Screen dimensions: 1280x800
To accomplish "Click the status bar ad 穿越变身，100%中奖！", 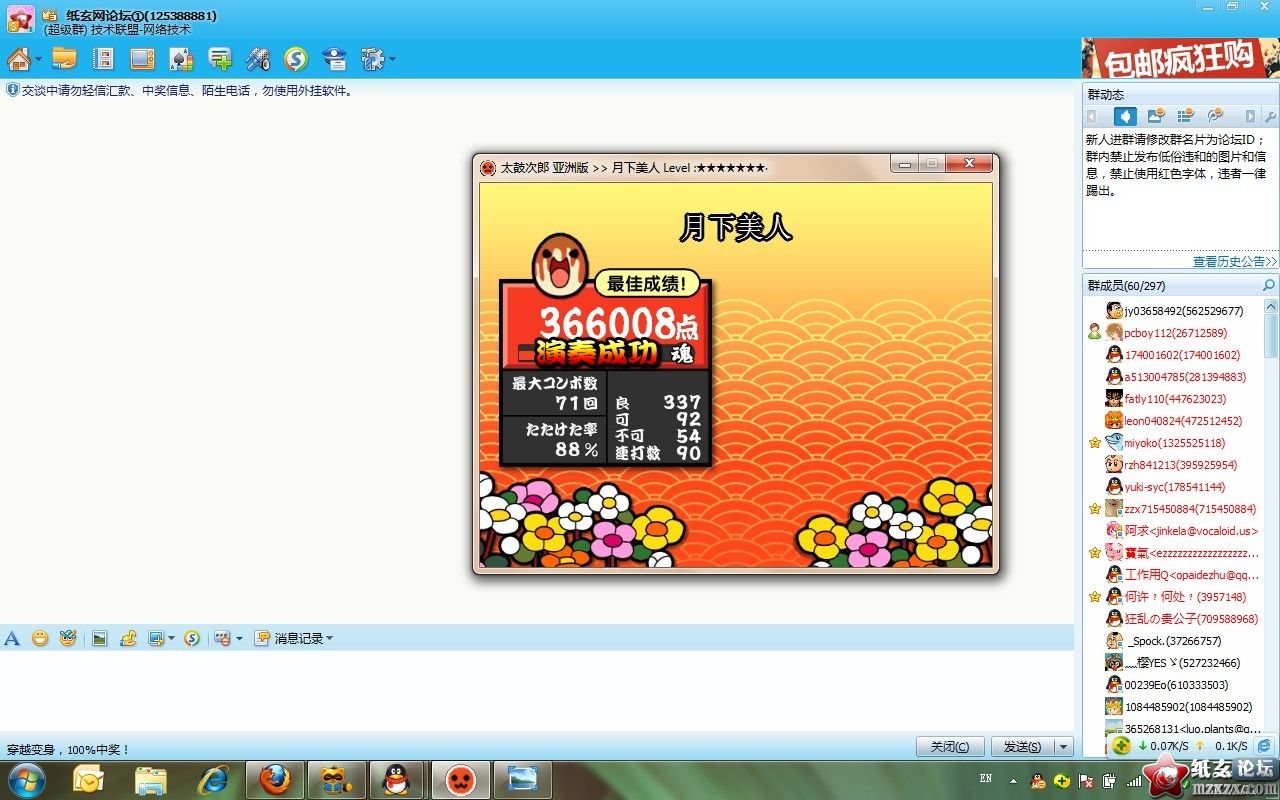I will click(68, 749).
